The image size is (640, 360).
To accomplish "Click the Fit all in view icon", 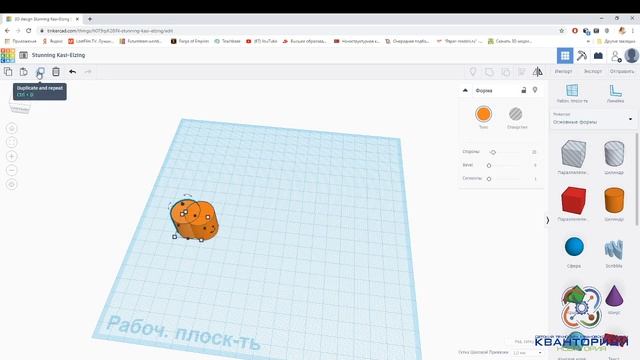I will tap(12, 142).
